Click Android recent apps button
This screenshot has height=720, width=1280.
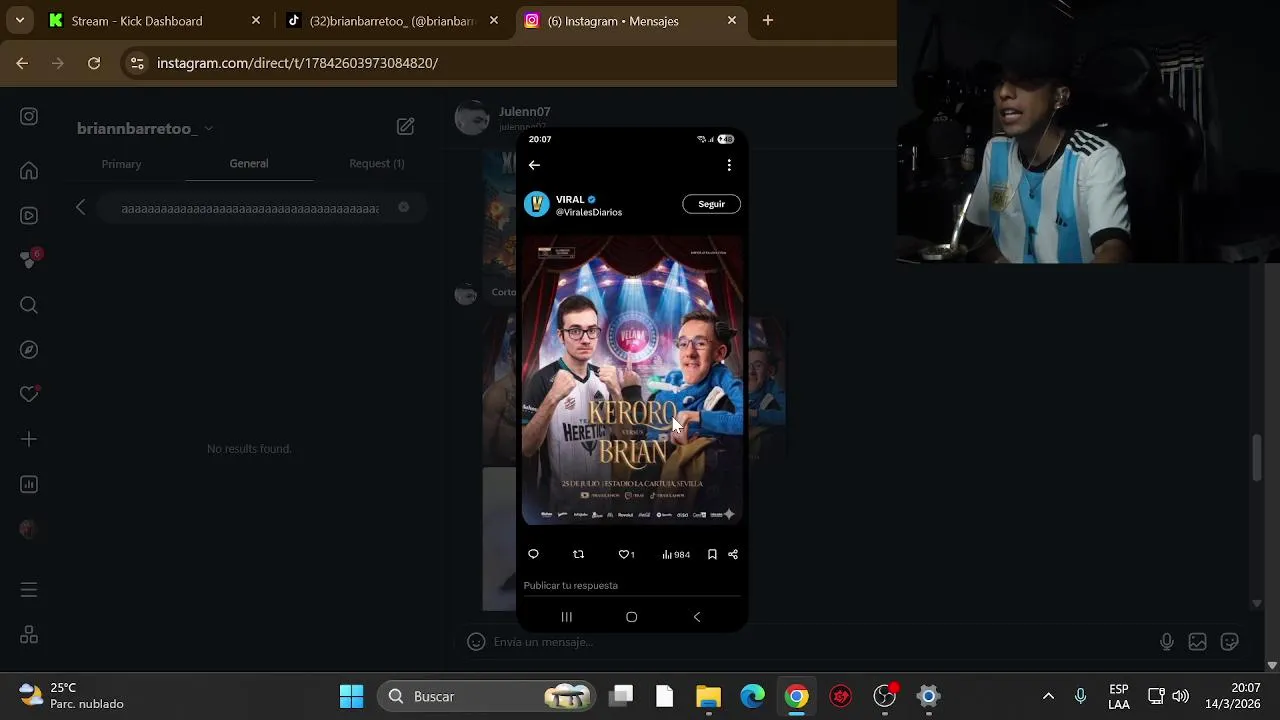point(567,617)
